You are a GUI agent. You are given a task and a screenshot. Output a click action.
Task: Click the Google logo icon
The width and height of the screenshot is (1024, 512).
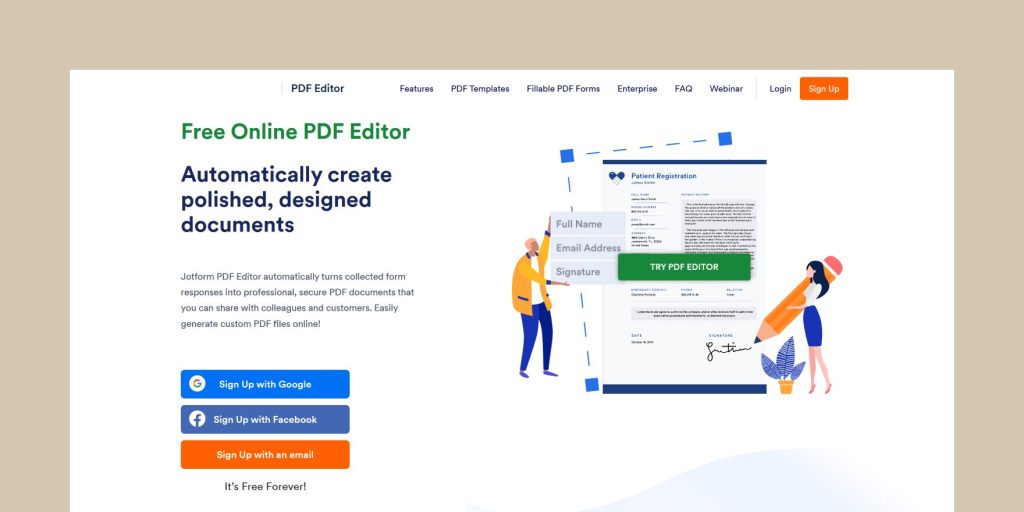(x=197, y=384)
